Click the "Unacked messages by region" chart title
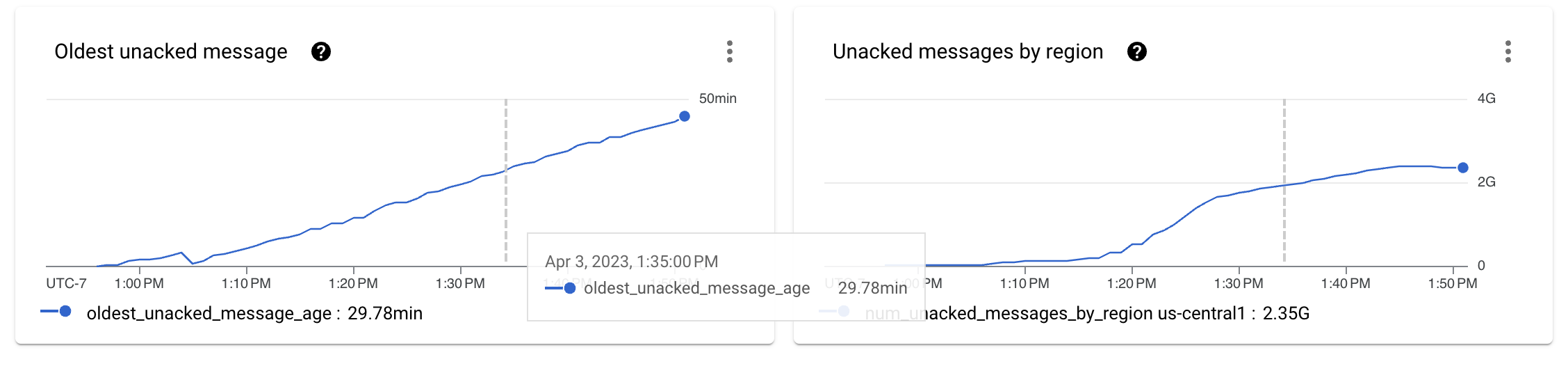Image resolution: width=1568 pixels, height=366 pixels. click(967, 51)
